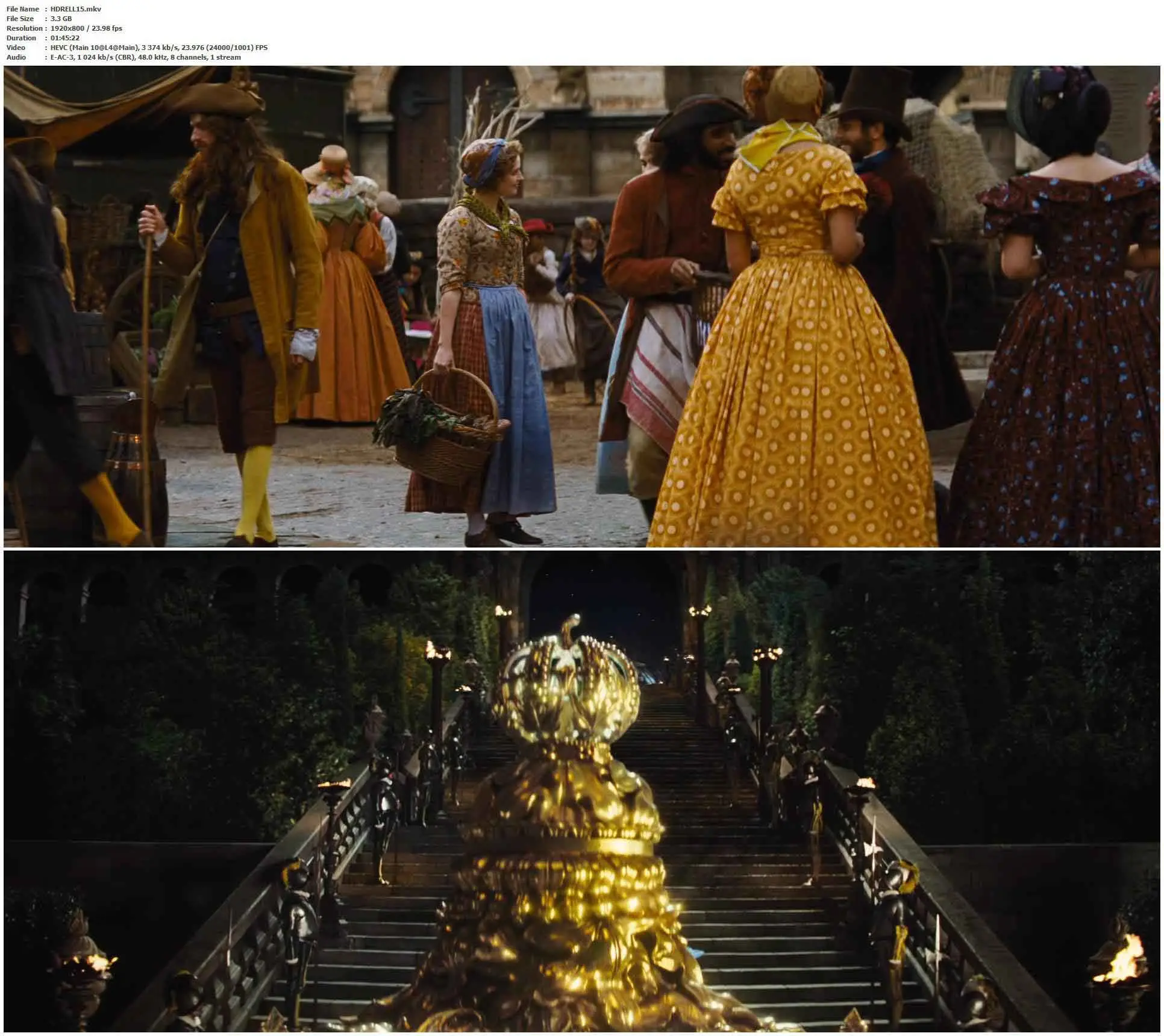Image resolution: width=1164 pixels, height=1036 pixels.
Task: Click the "Audio" label
Action: pyautogui.click(x=16, y=57)
